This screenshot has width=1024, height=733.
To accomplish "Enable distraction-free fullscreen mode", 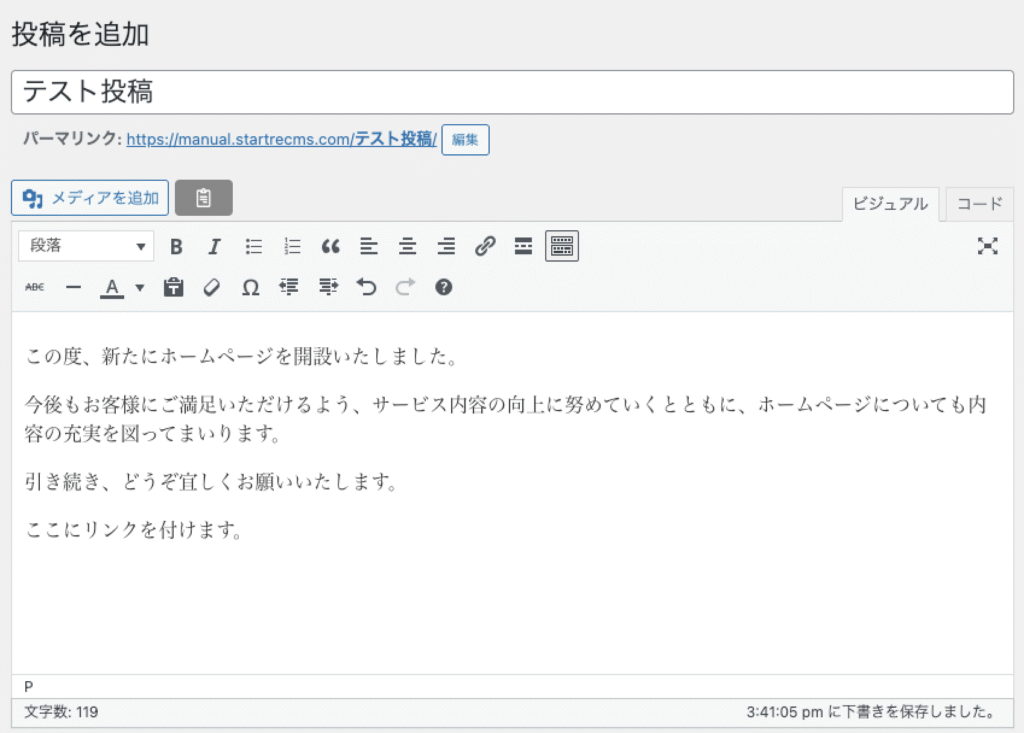I will (x=988, y=247).
